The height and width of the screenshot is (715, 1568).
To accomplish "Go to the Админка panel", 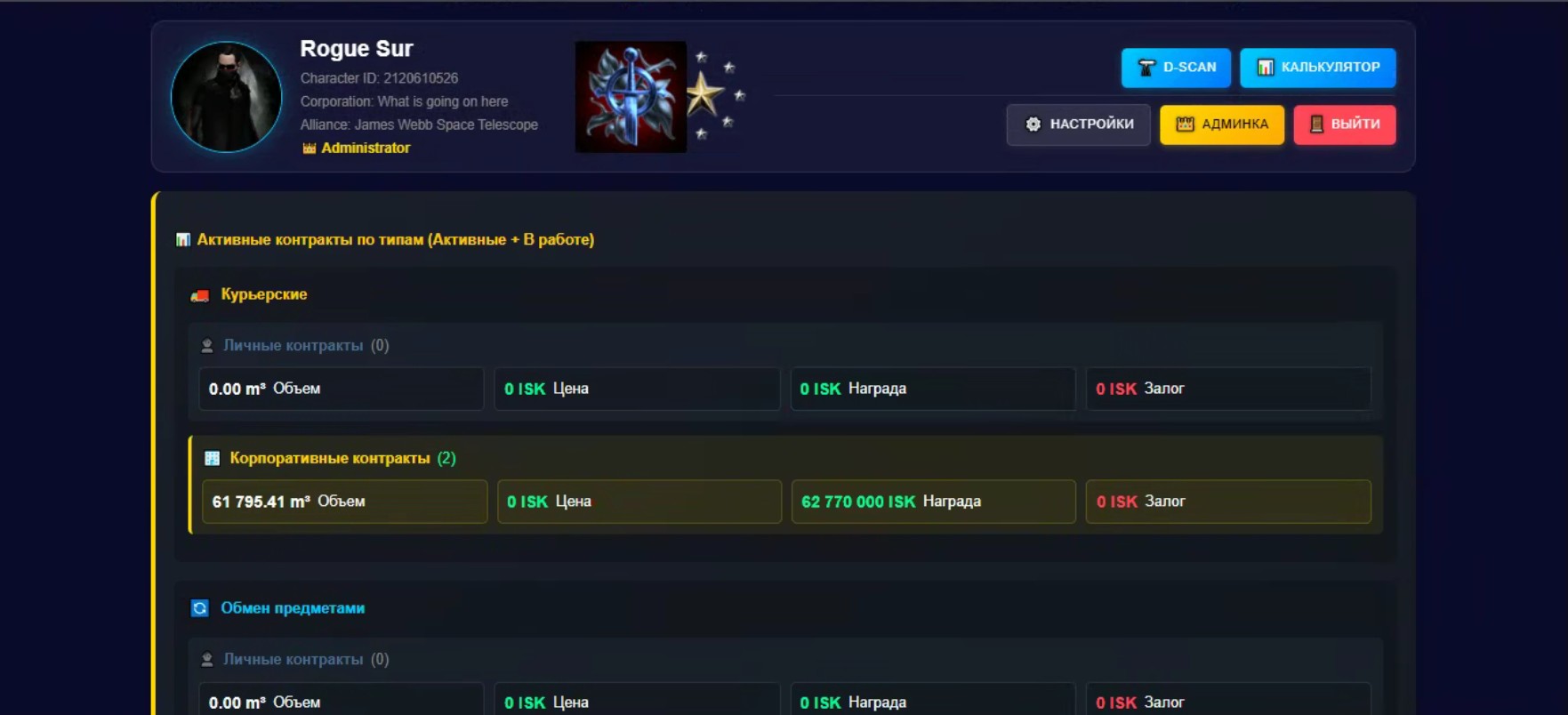I will [1221, 125].
